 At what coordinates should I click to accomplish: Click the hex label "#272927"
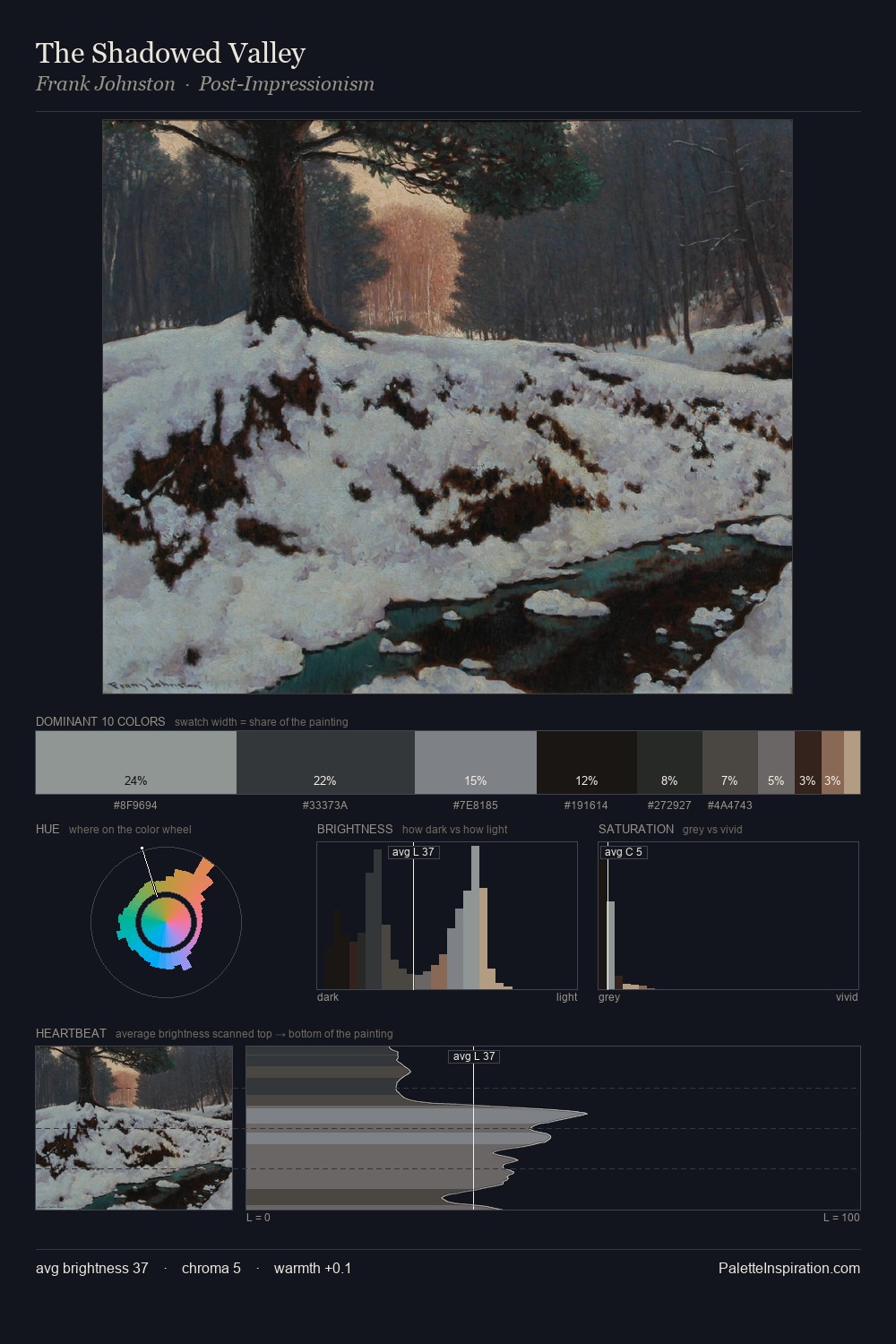pyautogui.click(x=669, y=806)
